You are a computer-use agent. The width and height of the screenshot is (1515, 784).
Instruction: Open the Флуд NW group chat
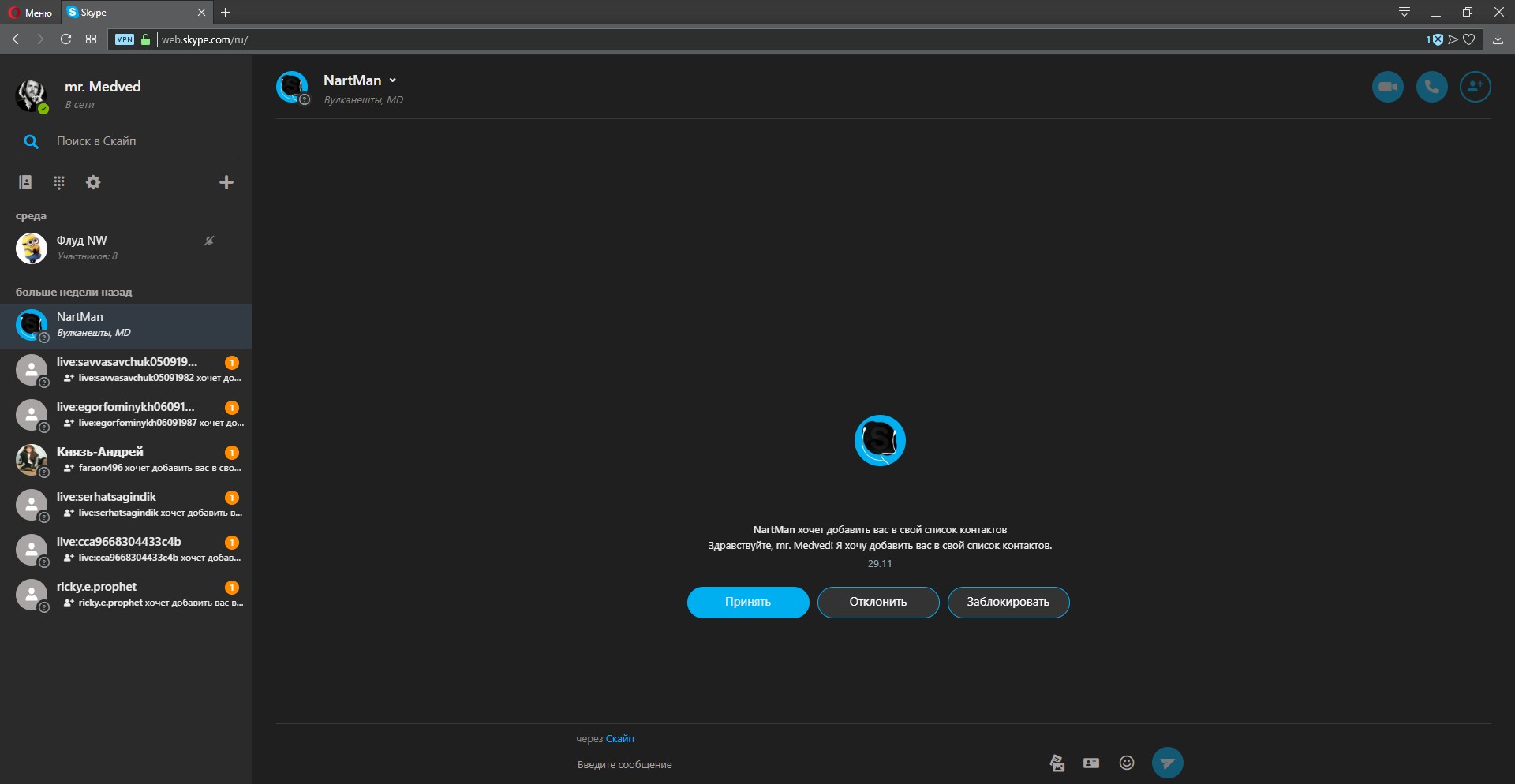(126, 248)
